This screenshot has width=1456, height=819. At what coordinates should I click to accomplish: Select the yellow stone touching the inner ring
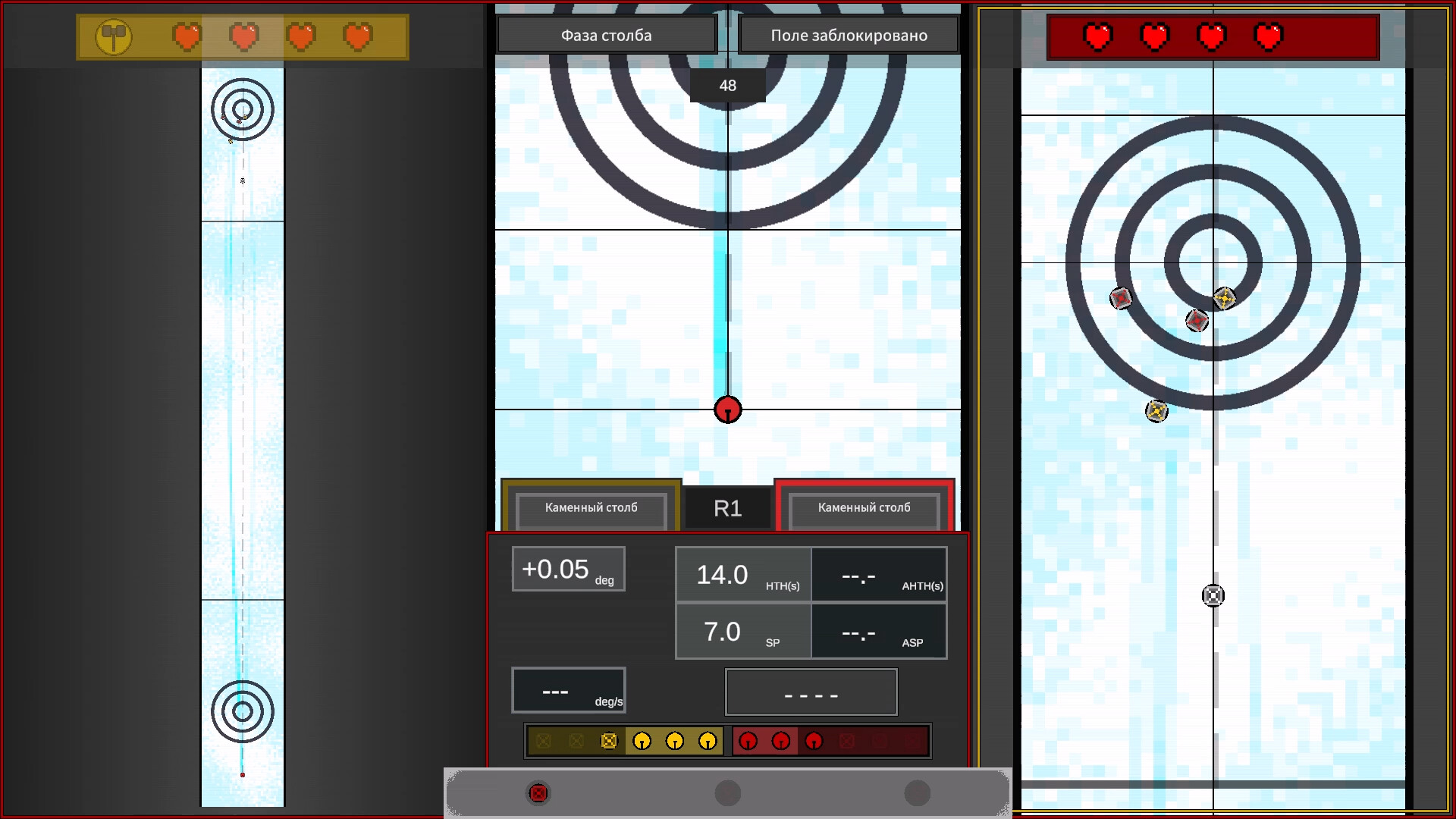point(1224,298)
